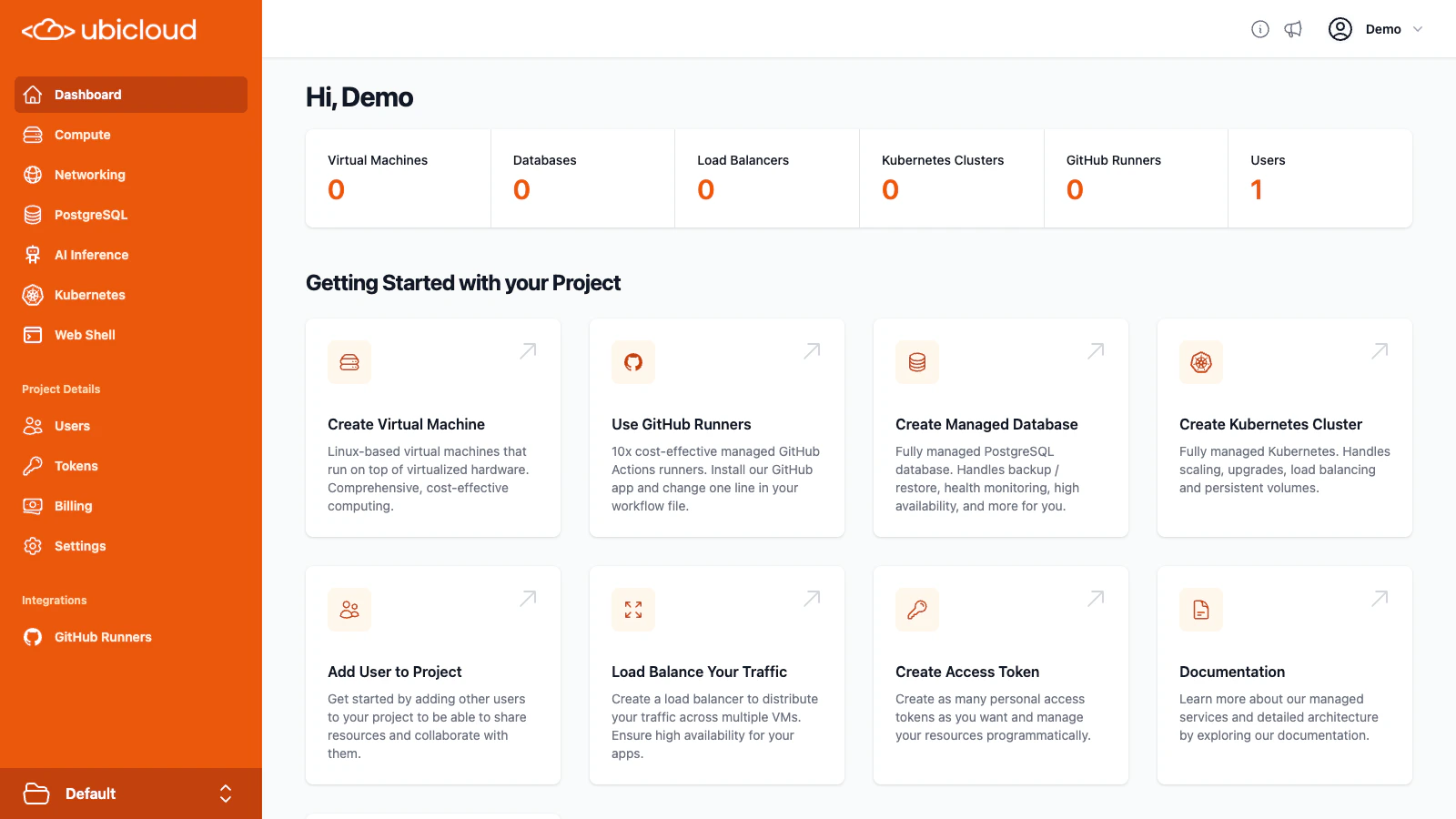Click the PostgreSQL database icon
Screen dimensions: 1456x819
[x=33, y=215]
